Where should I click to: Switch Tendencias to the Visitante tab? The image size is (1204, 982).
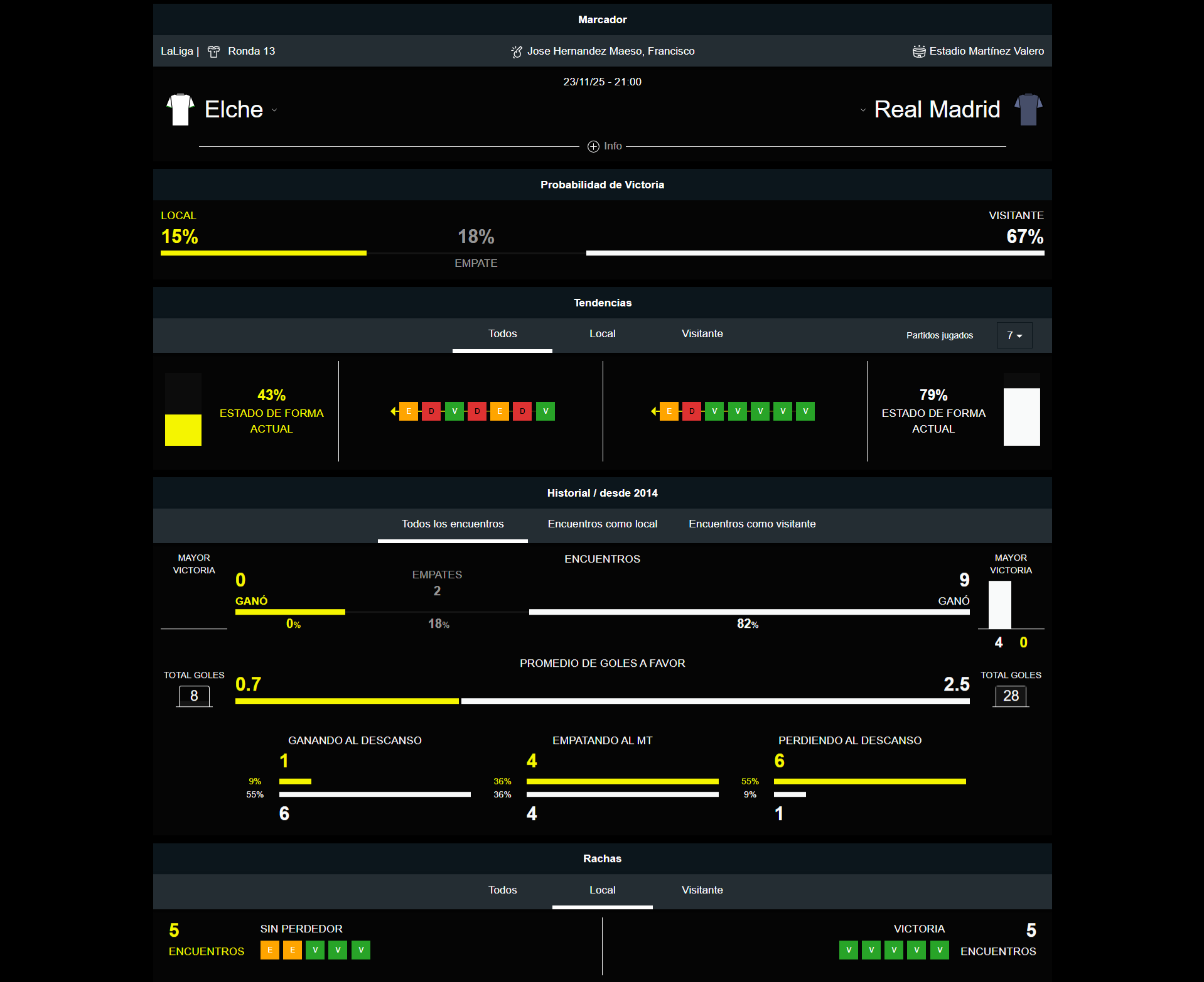(x=702, y=334)
